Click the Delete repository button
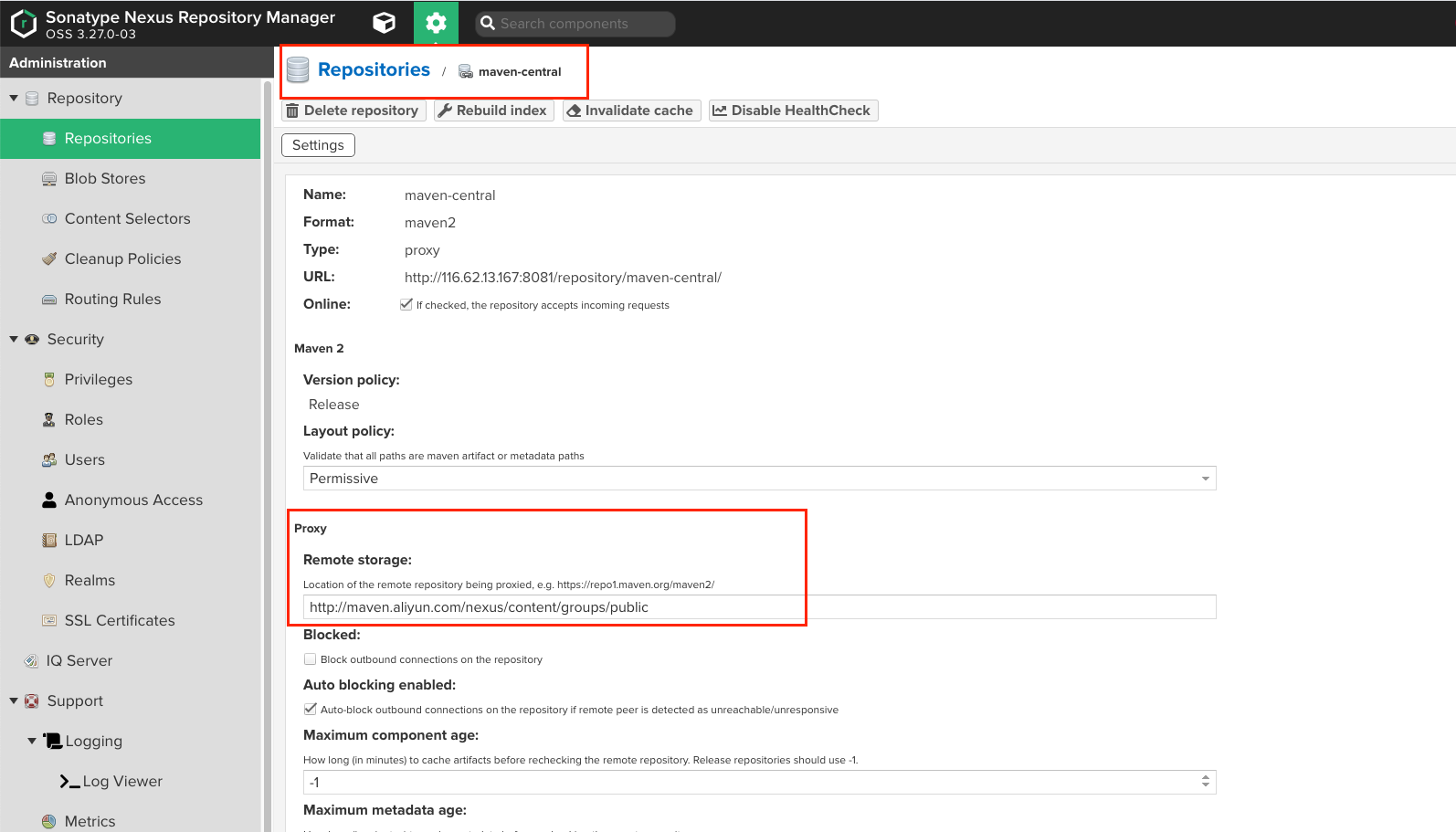1456x832 pixels. pos(353,111)
